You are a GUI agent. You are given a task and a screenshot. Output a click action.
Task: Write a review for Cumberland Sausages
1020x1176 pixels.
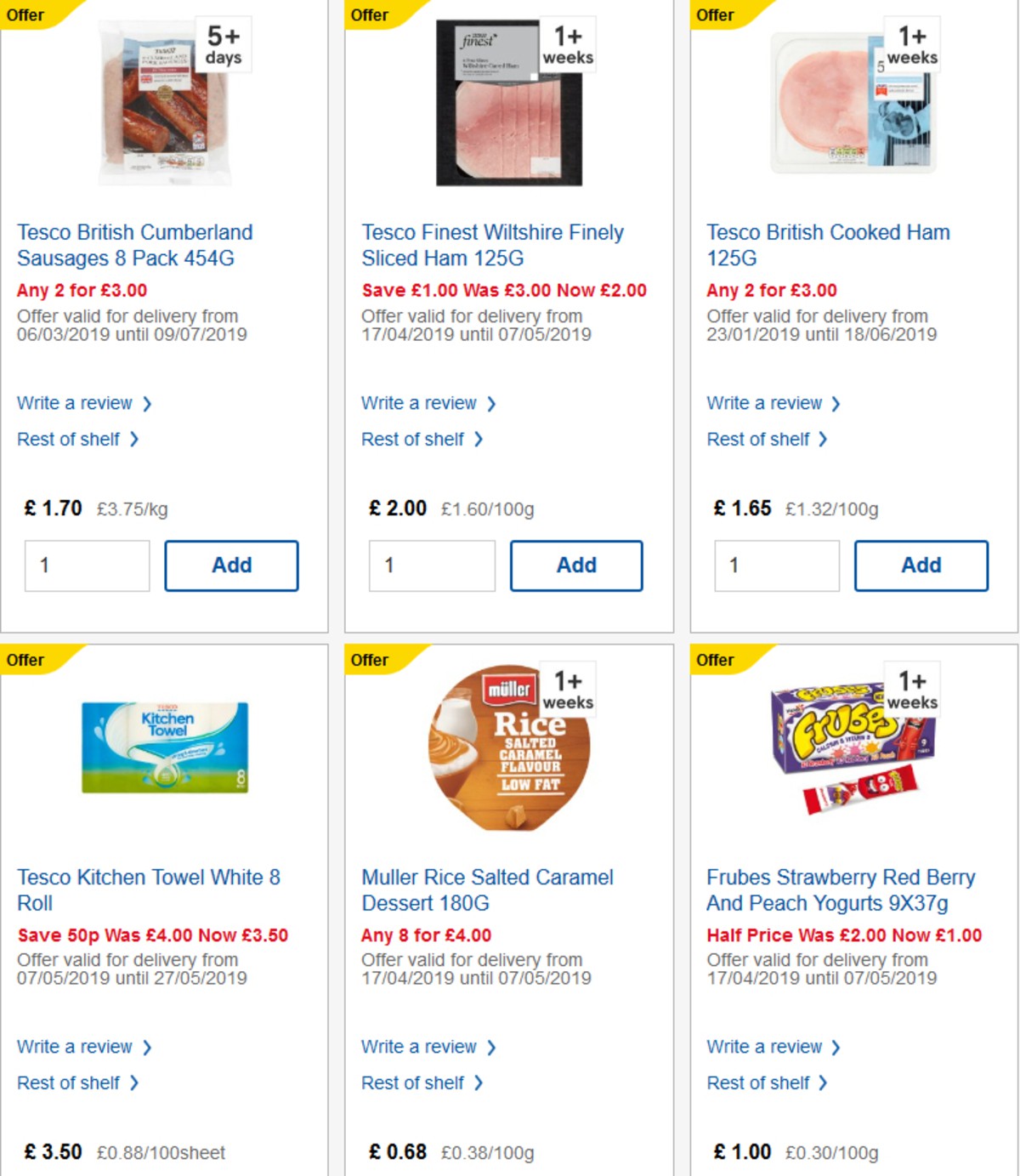(75, 403)
